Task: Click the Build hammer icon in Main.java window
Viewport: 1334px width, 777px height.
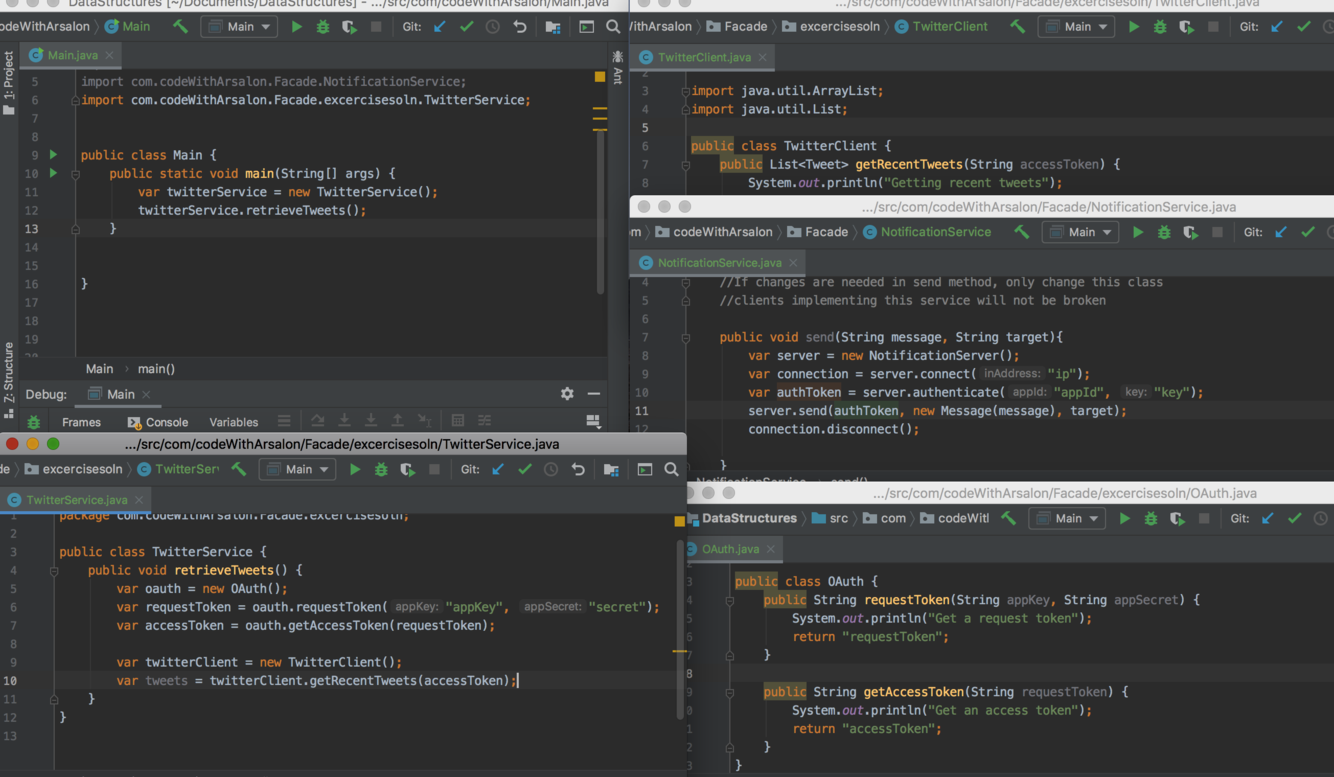Action: [180, 27]
